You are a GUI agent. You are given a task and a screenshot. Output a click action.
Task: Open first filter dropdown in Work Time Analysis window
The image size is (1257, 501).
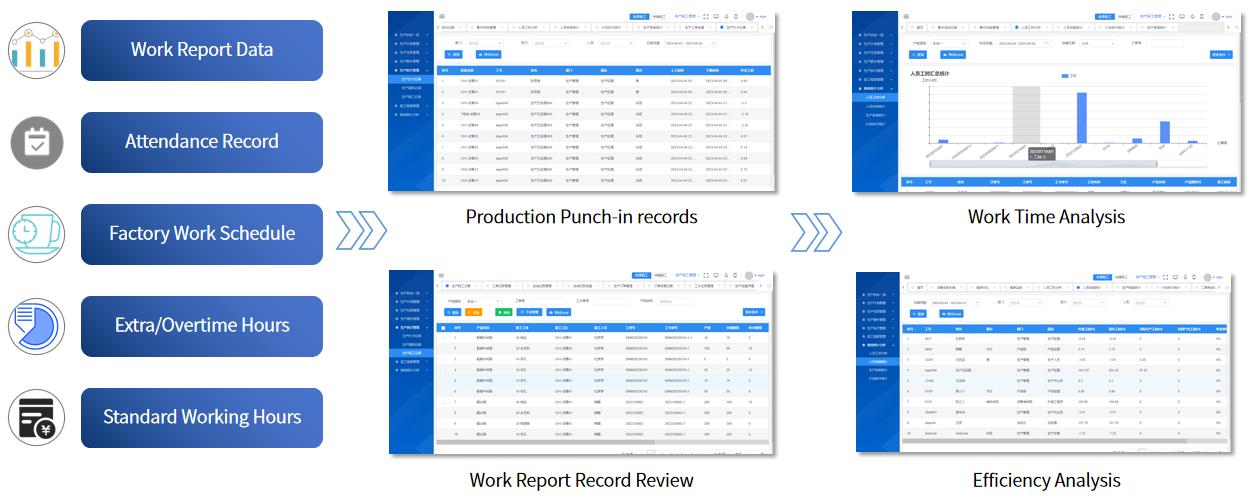[949, 43]
